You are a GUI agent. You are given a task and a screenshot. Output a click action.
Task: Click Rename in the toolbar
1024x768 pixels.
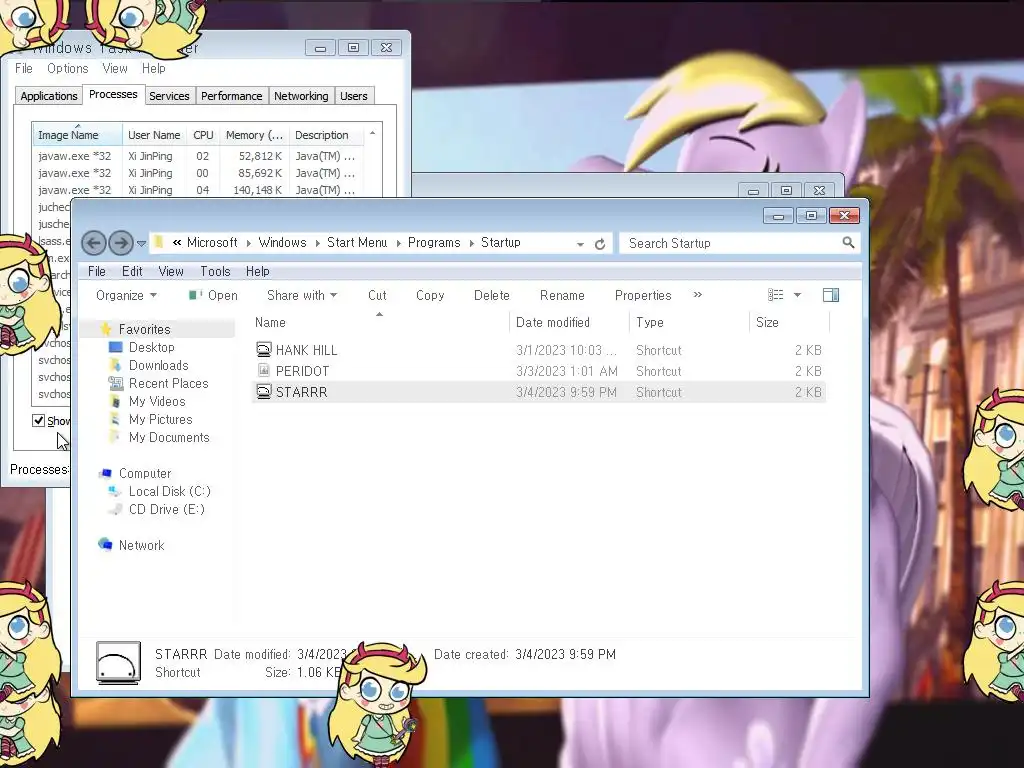pos(562,295)
